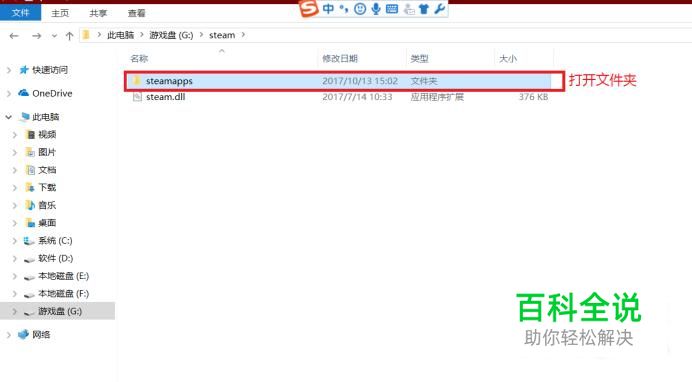692x382 pixels.
Task: Open 软件 (D:) drive in the sidebar
Action: (55, 258)
